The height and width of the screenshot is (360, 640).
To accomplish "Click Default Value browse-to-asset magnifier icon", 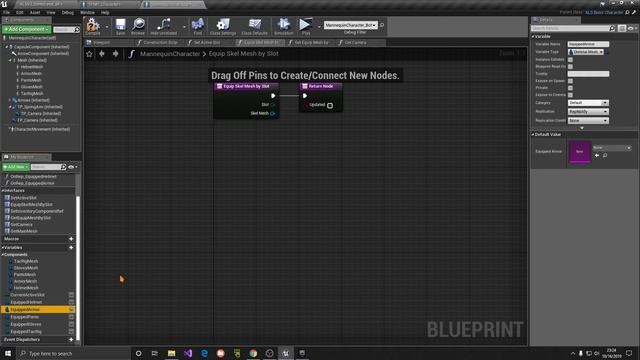I will (605, 156).
